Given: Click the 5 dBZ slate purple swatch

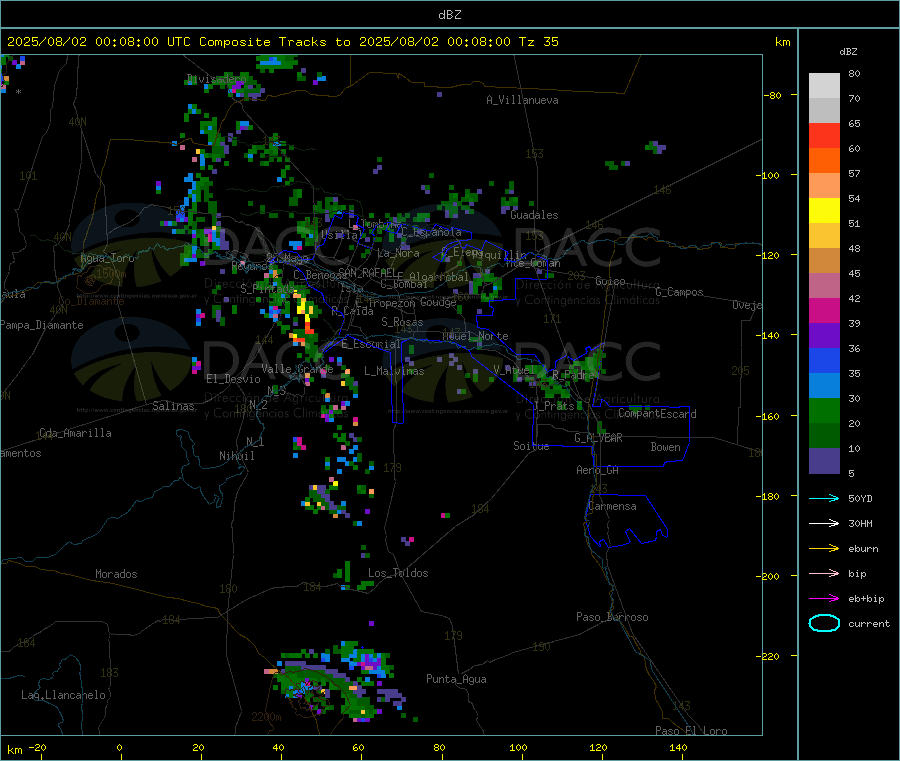Looking at the screenshot, I should click(824, 460).
